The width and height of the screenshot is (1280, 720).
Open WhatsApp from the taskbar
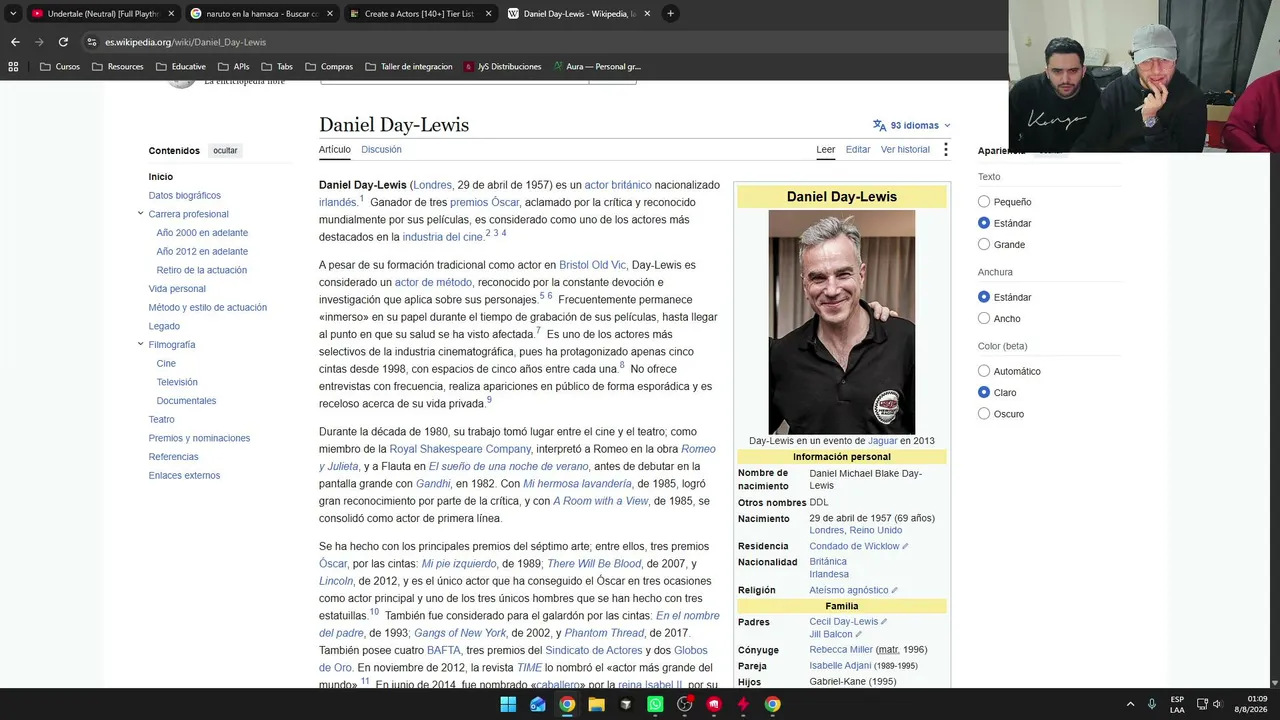(x=655, y=704)
